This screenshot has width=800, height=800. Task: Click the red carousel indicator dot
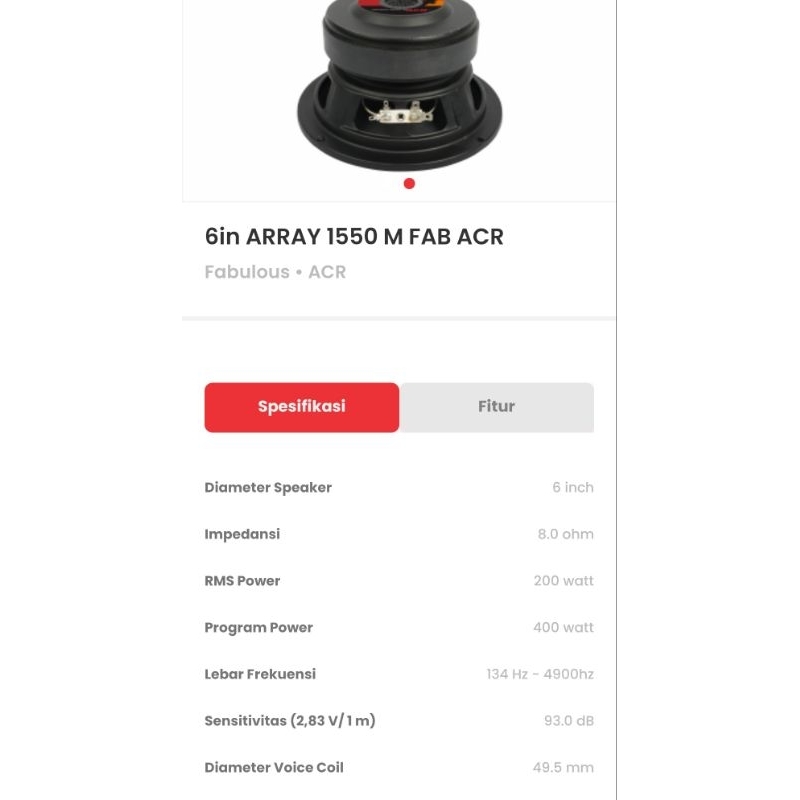tap(409, 183)
